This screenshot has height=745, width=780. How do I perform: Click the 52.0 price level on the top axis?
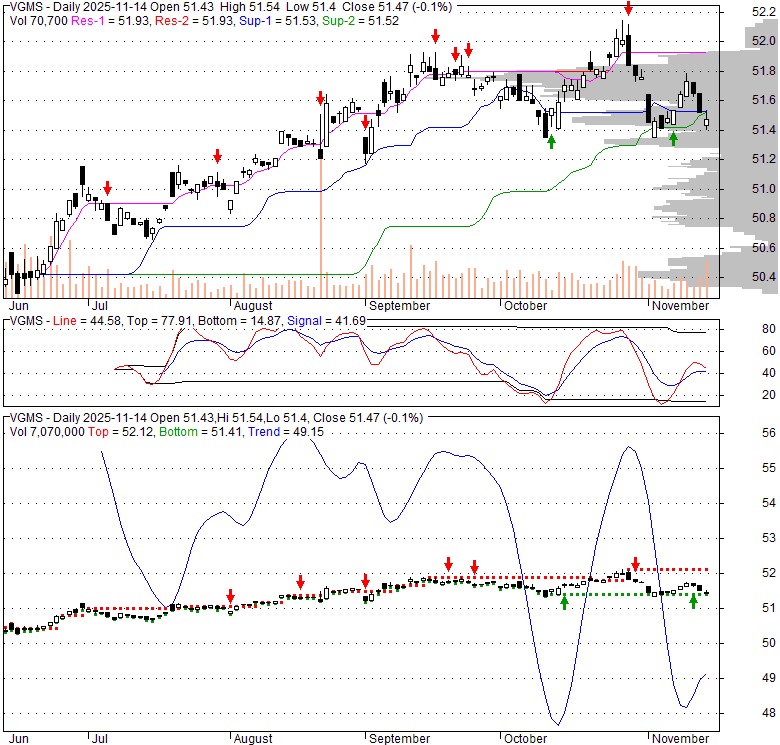[x=764, y=41]
